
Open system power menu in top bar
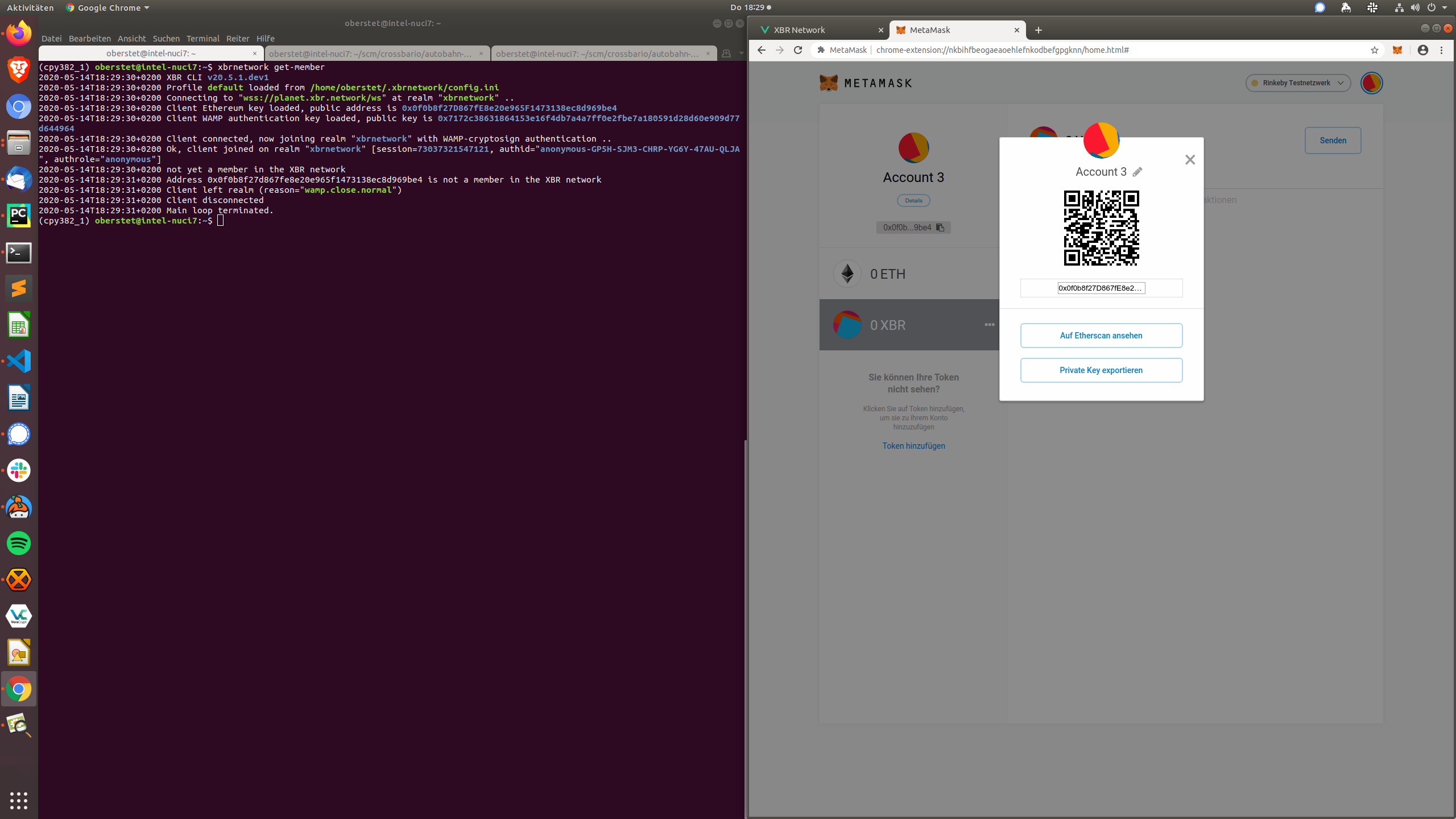(x=1436, y=7)
